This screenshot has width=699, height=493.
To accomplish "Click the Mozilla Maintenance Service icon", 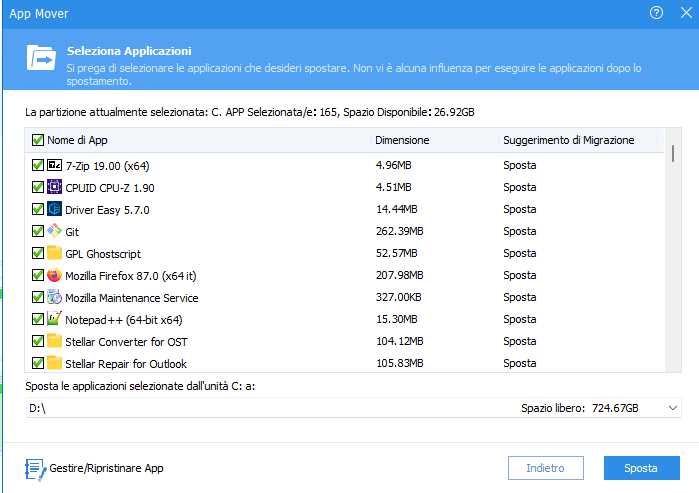I will 54,297.
